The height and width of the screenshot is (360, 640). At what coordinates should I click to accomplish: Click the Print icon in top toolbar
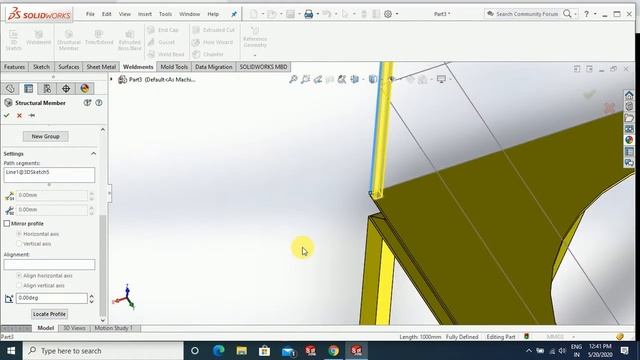tap(309, 14)
